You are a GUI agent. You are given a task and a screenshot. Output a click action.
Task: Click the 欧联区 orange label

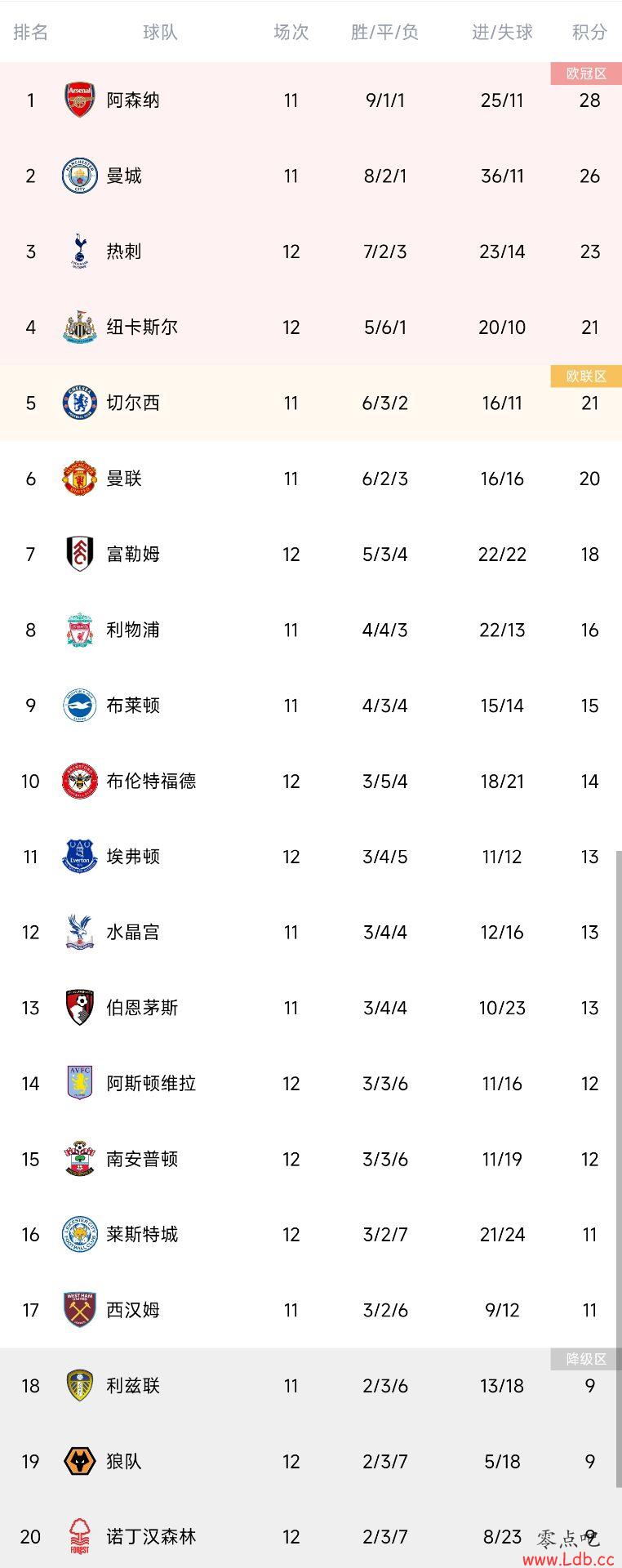(586, 376)
